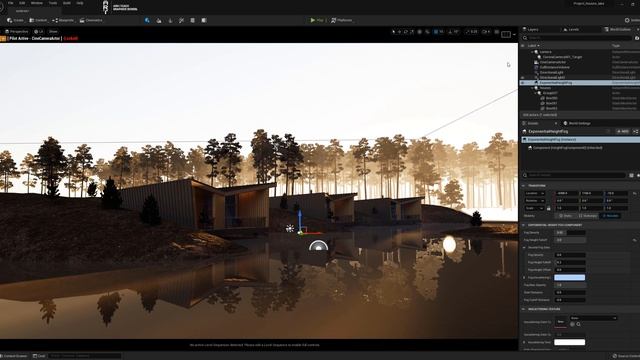Screen dimensions: 640x360
Task: Toggle world/local coordinate space icon
Action: 420,31
